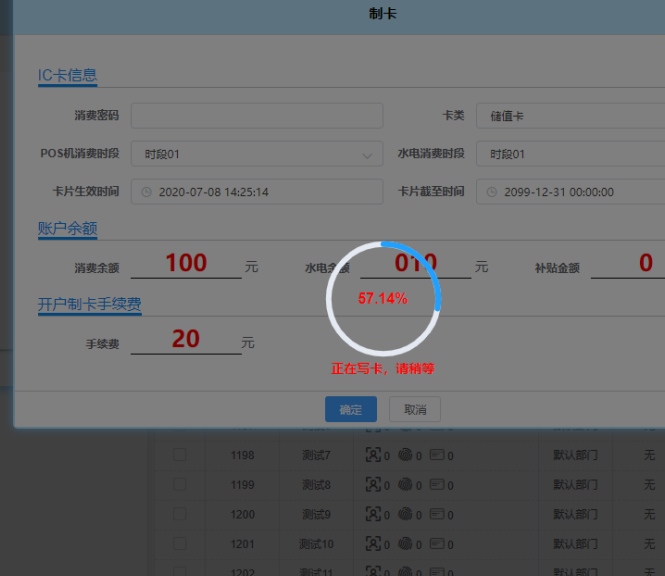This screenshot has height=576, width=665.
Task: Click the 消费余额 amount field showing 100
Action: [186, 264]
